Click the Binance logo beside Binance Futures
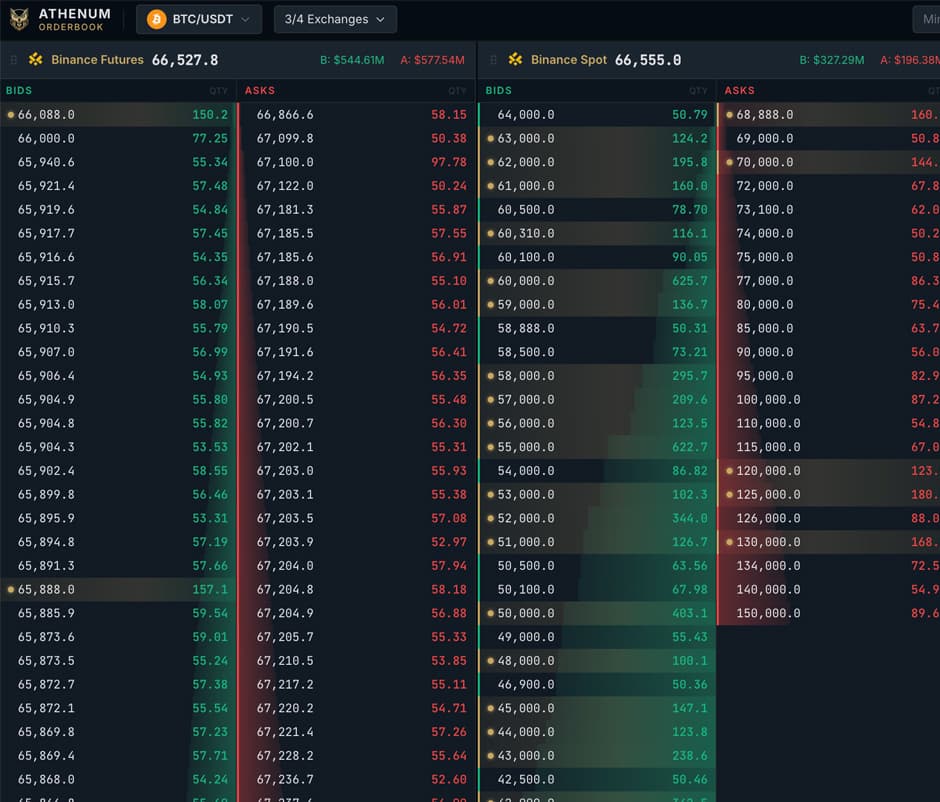940x802 pixels. 36,60
